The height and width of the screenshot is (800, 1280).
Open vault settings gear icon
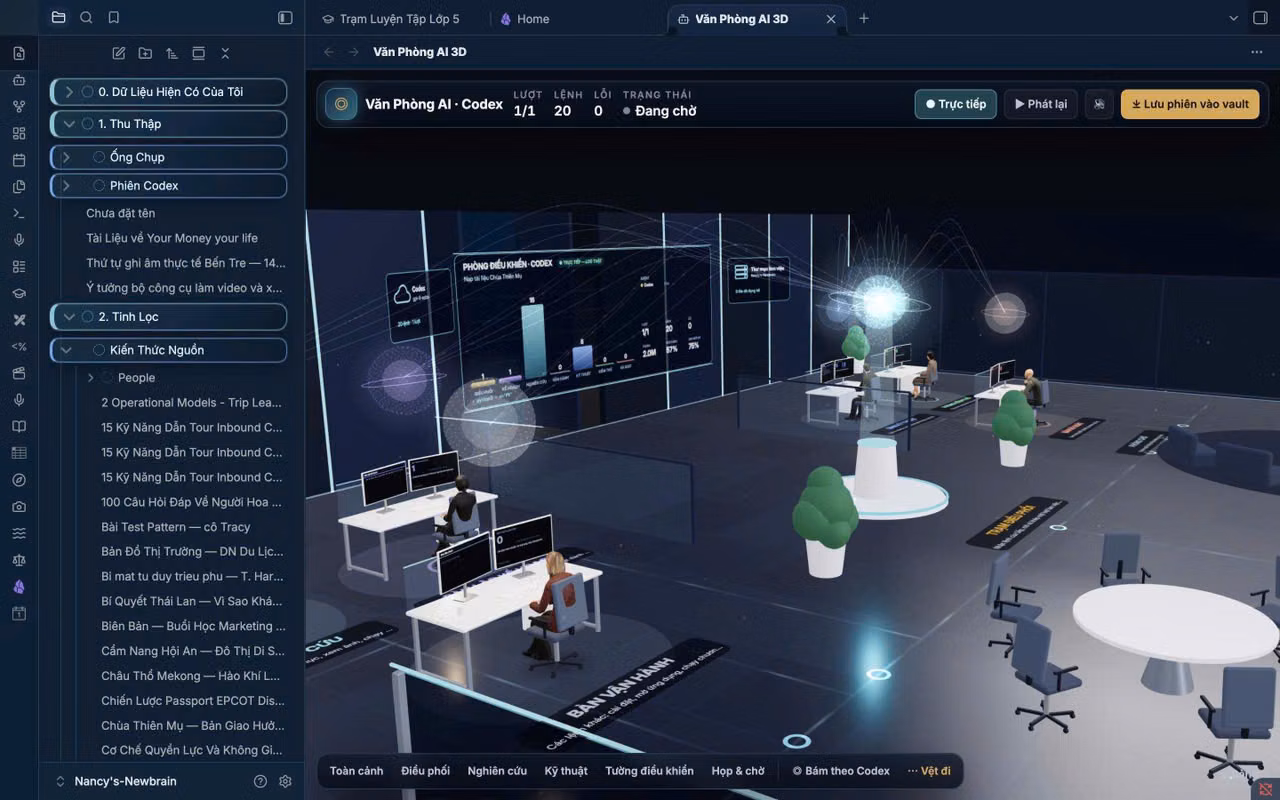(285, 781)
